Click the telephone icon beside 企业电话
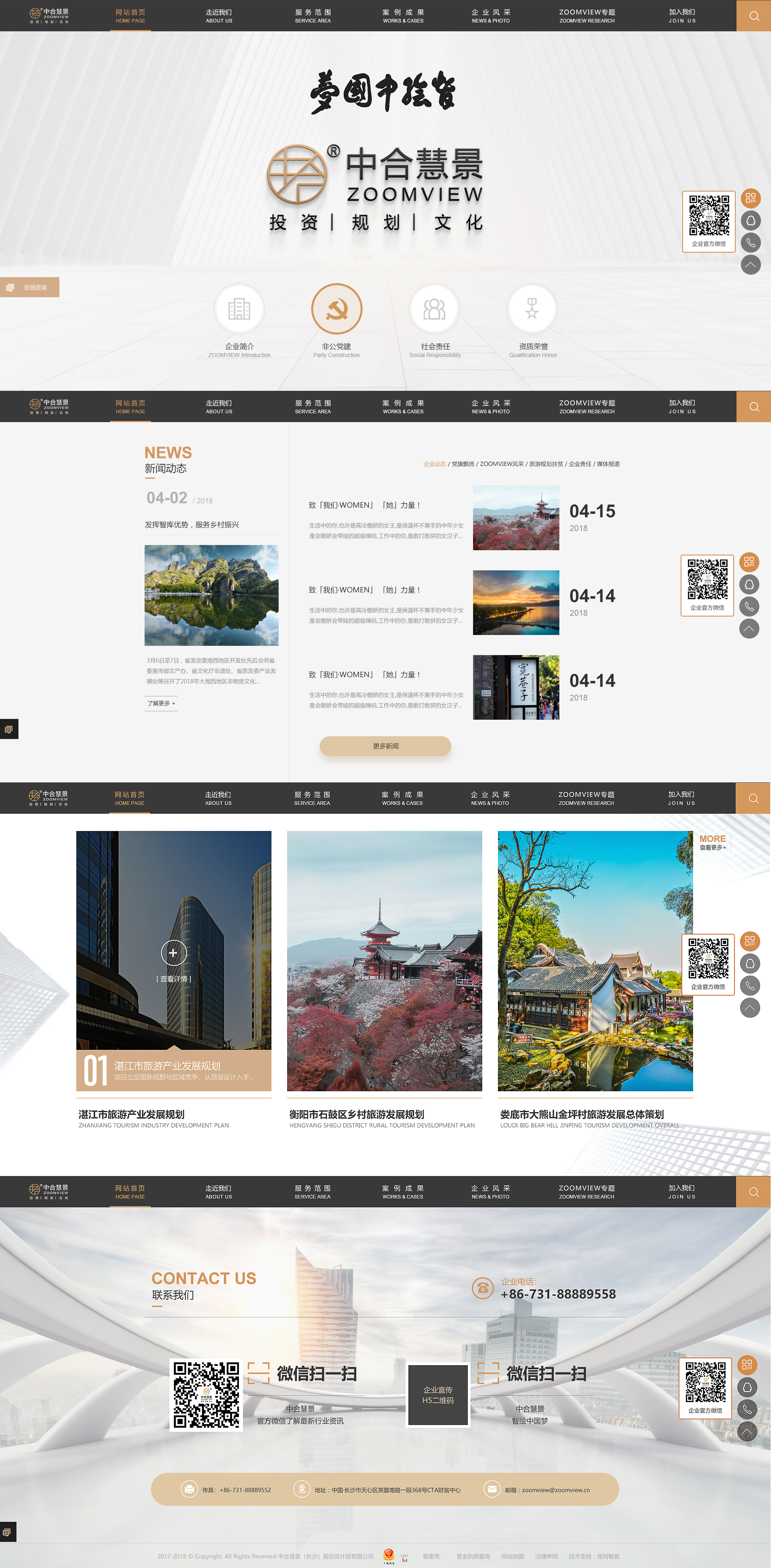The width and height of the screenshot is (771, 1568). (x=483, y=1287)
